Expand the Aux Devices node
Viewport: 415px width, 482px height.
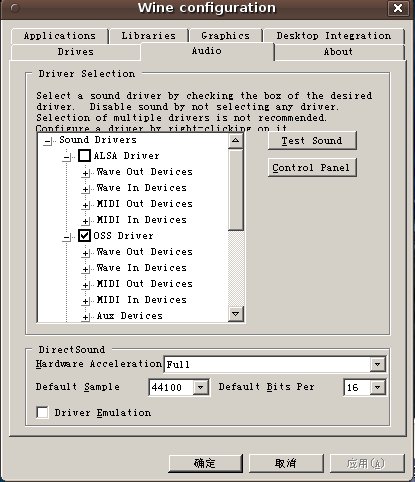pos(85,317)
